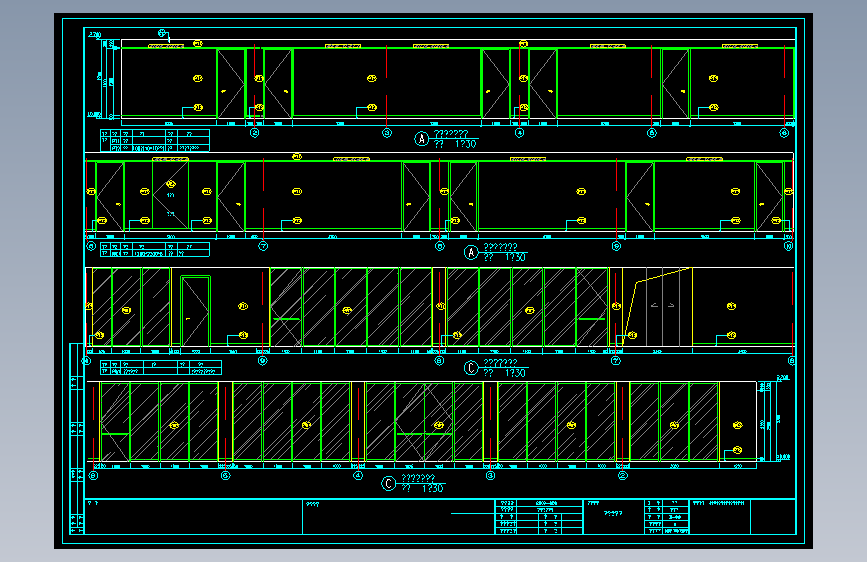Click the 2.700 level label at top left

pyautogui.click(x=95, y=34)
